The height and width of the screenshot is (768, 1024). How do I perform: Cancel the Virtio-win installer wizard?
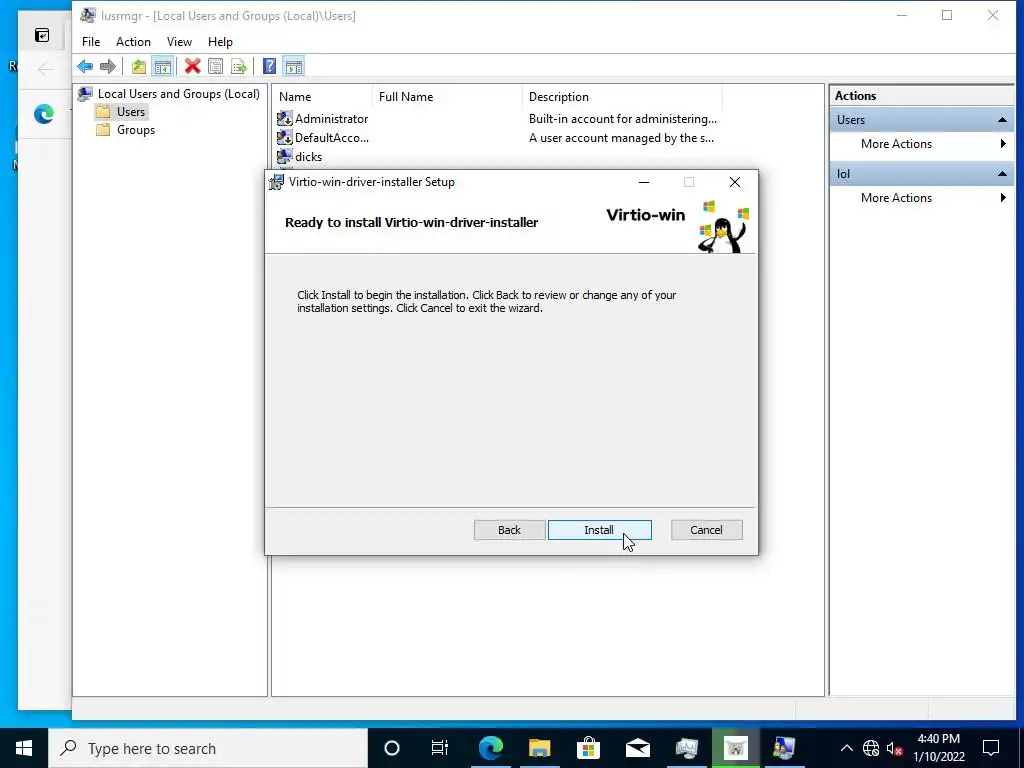click(707, 530)
